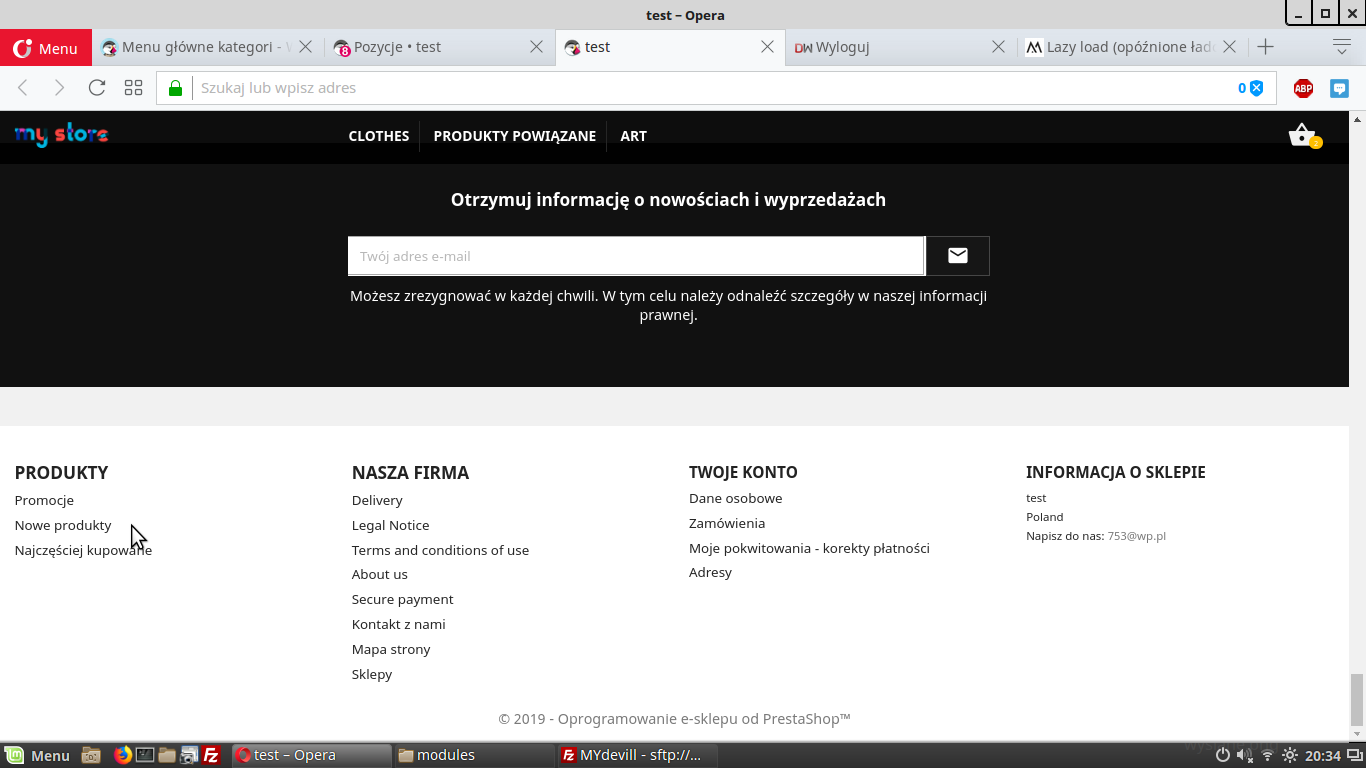Open the 'About us' footer link
Viewport: 1366px width, 768px height.
click(380, 574)
